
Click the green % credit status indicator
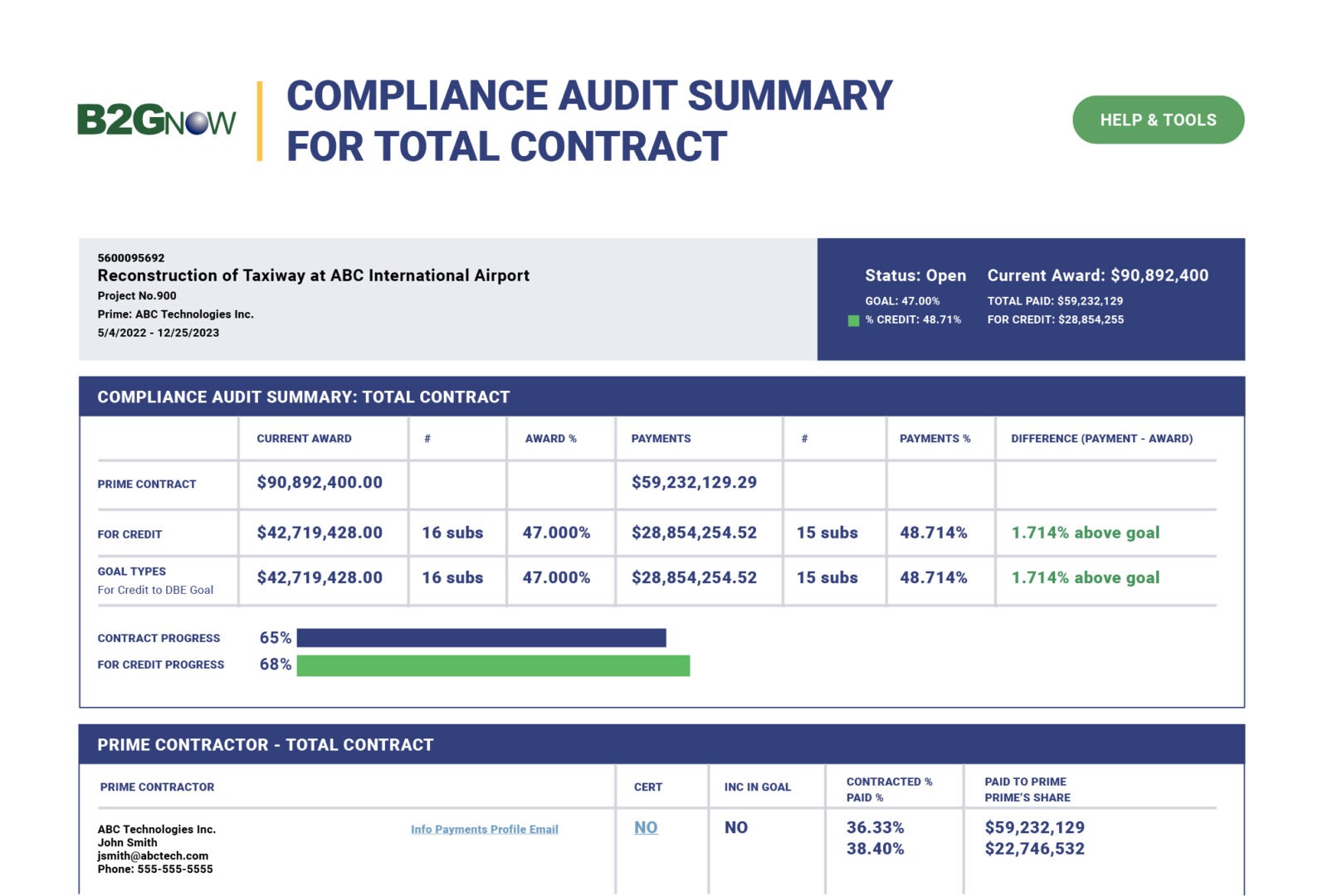pyautogui.click(x=853, y=320)
